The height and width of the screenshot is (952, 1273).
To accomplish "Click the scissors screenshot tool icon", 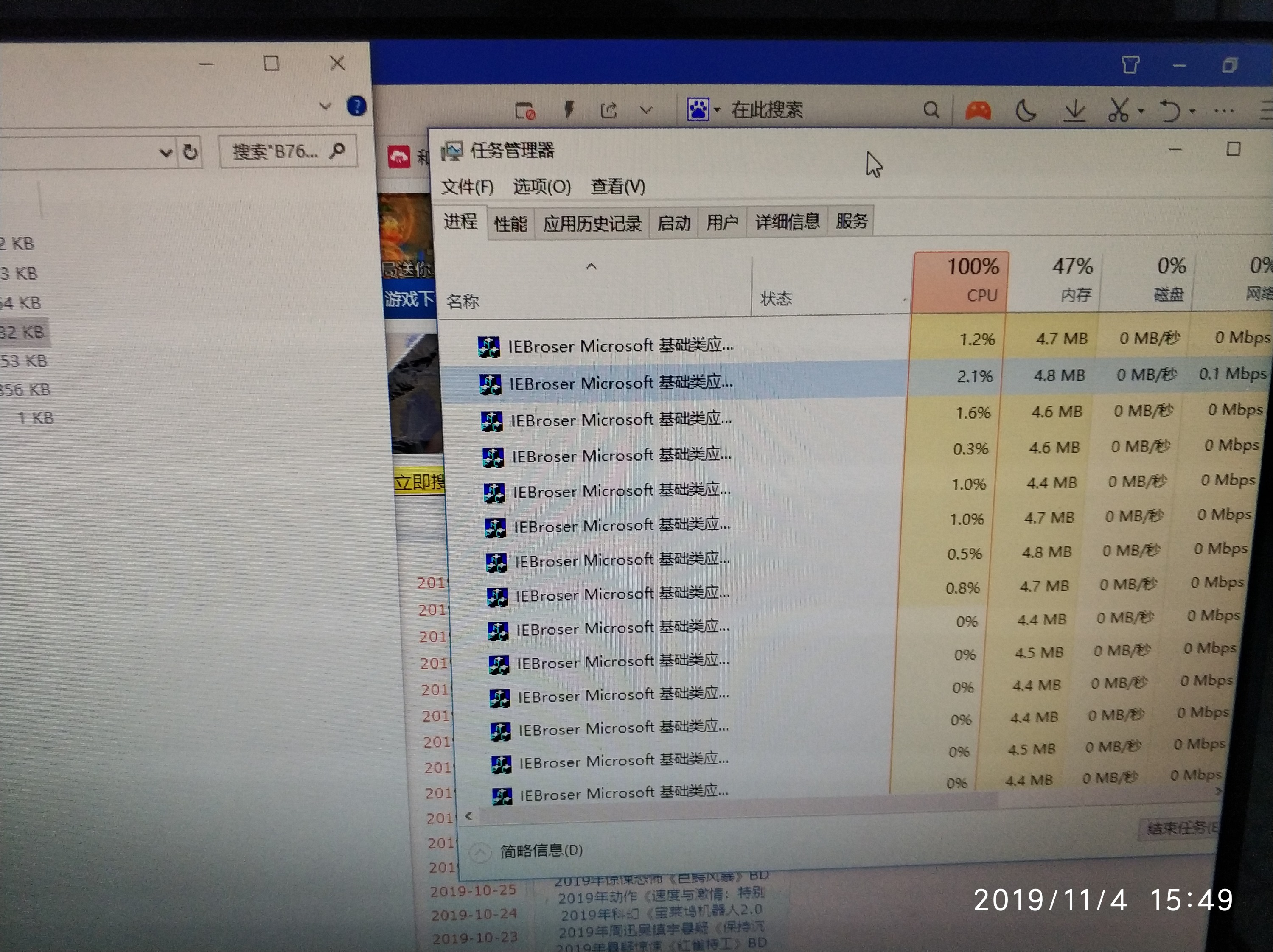I will pyautogui.click(x=1118, y=109).
